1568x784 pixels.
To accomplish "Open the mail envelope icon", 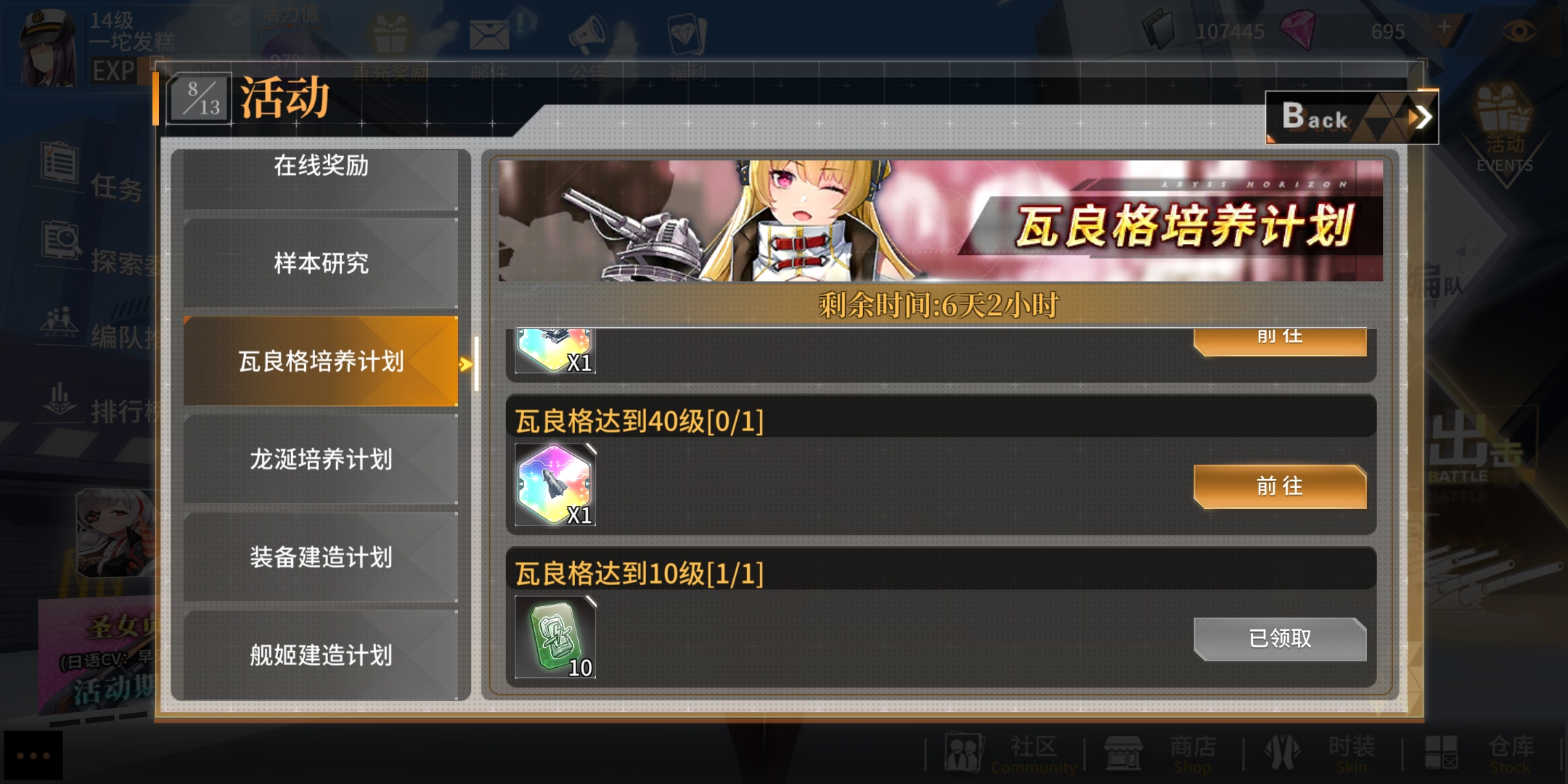I will point(489,34).
